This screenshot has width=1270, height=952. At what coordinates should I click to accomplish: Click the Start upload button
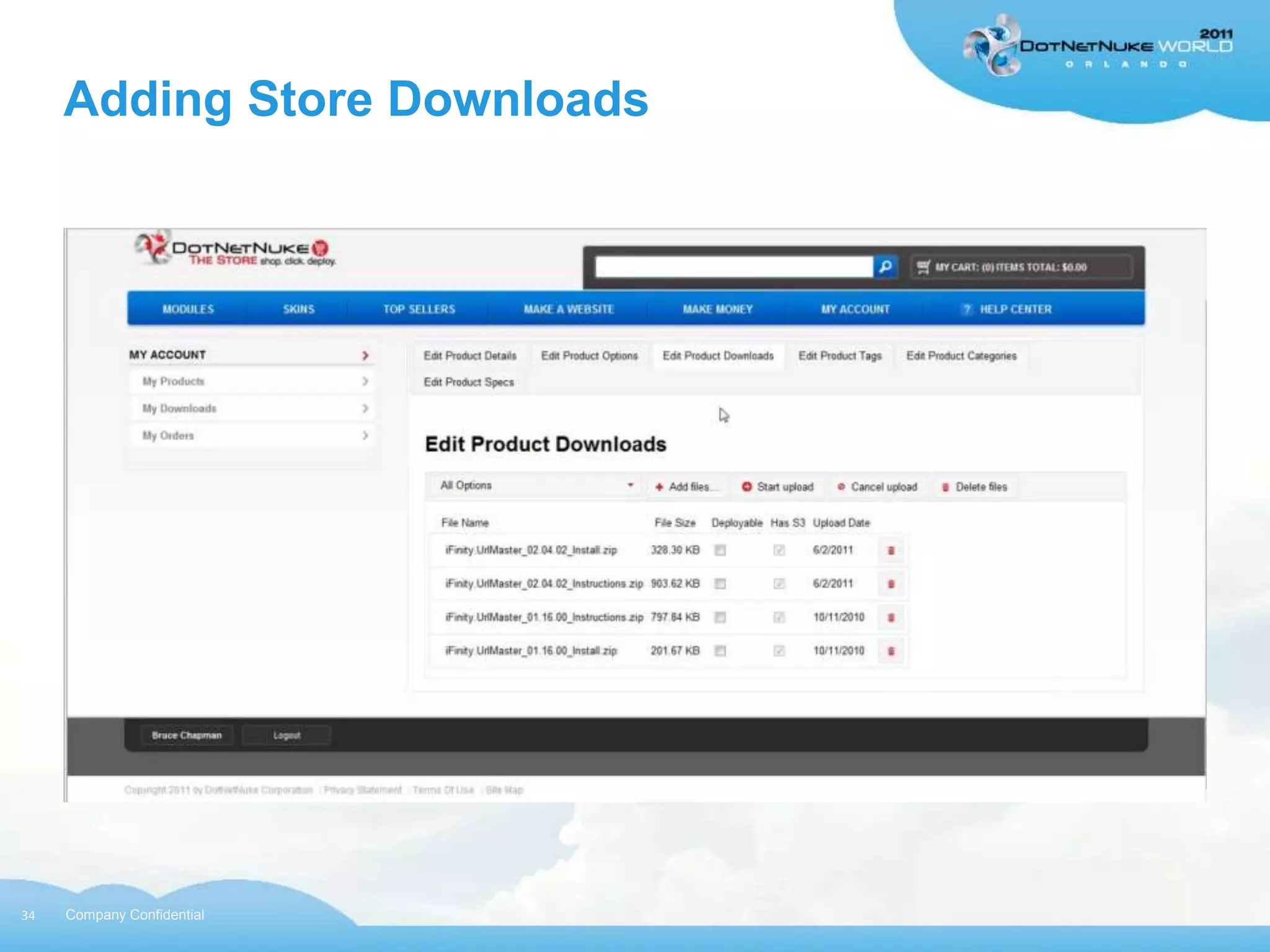point(778,487)
